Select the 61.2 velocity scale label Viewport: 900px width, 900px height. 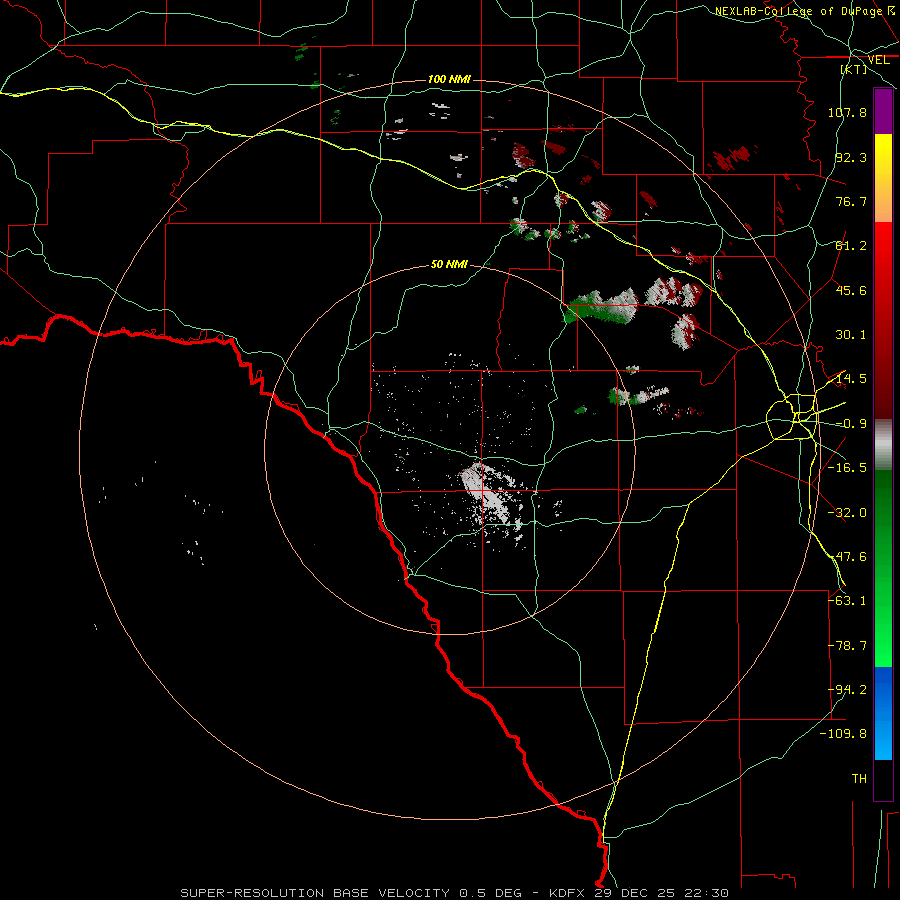pyautogui.click(x=851, y=246)
